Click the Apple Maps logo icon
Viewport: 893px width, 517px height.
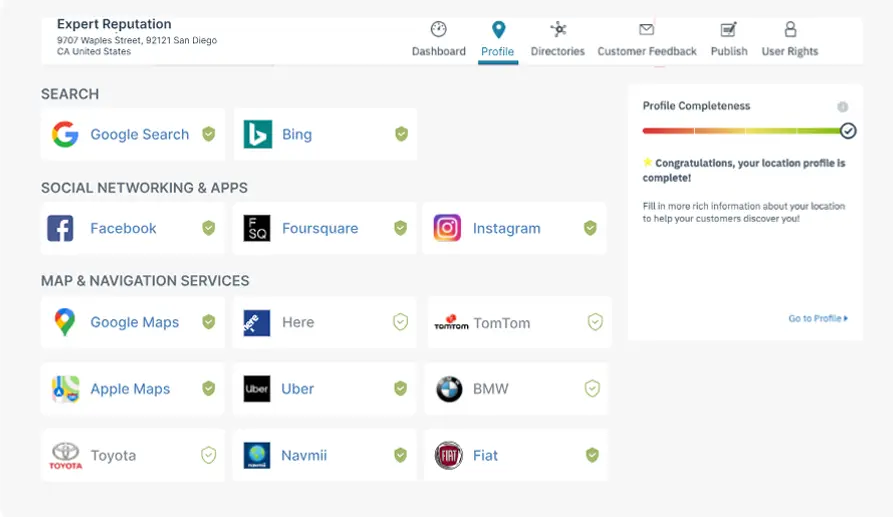[65, 389]
